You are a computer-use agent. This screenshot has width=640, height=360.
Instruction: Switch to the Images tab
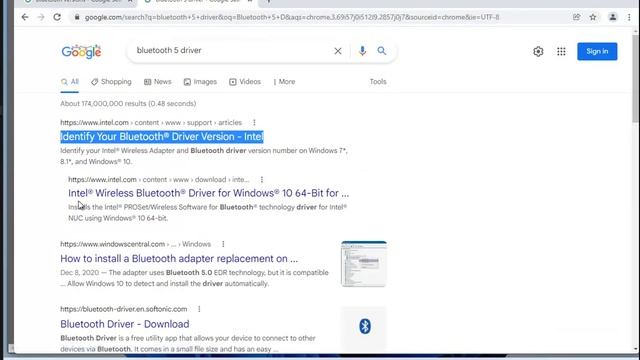click(200, 82)
